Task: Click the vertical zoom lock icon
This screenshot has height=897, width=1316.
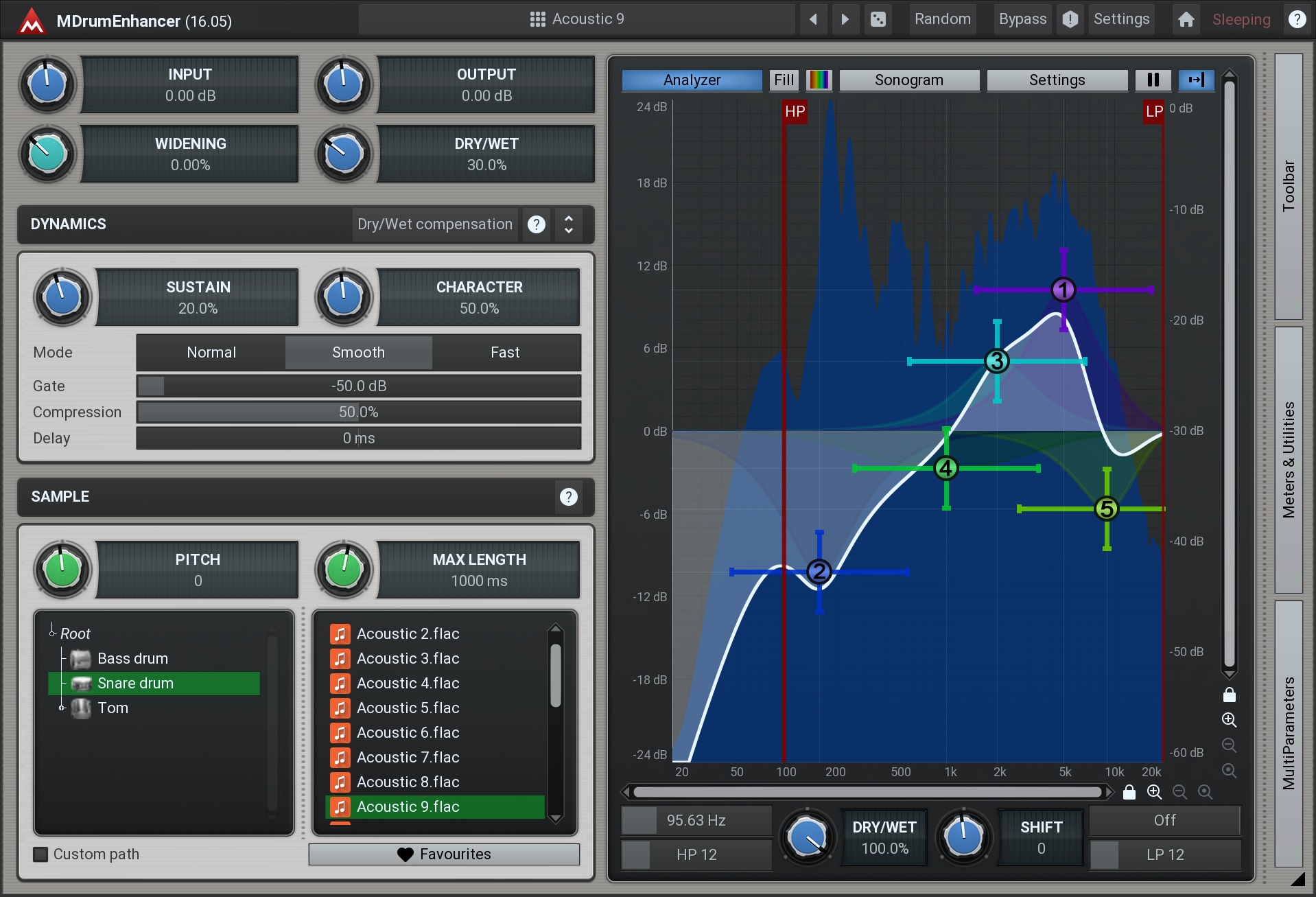Action: [x=1230, y=695]
